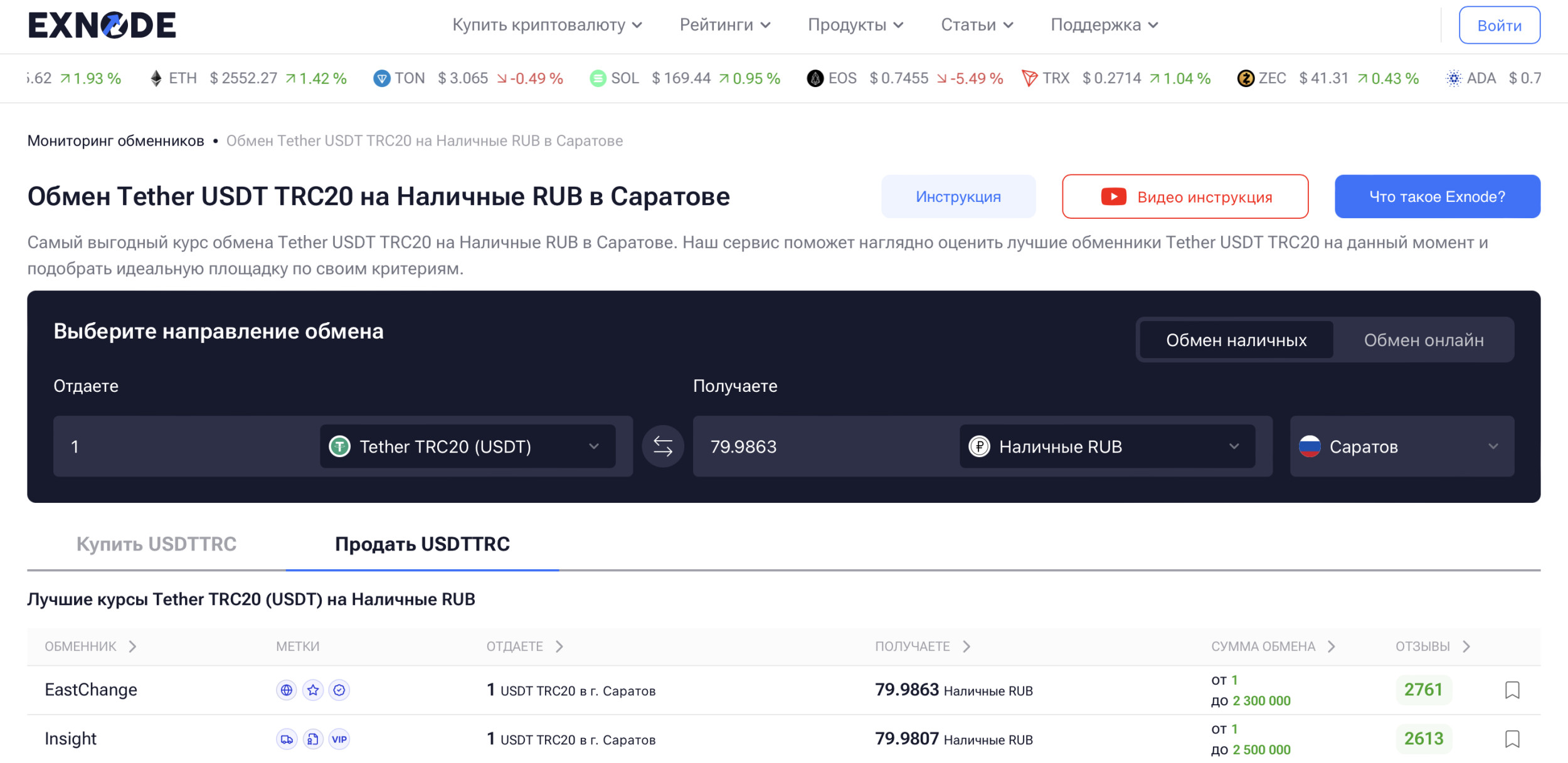Click the Войти login button
This screenshot has width=1568, height=763.
pyautogui.click(x=1498, y=26)
